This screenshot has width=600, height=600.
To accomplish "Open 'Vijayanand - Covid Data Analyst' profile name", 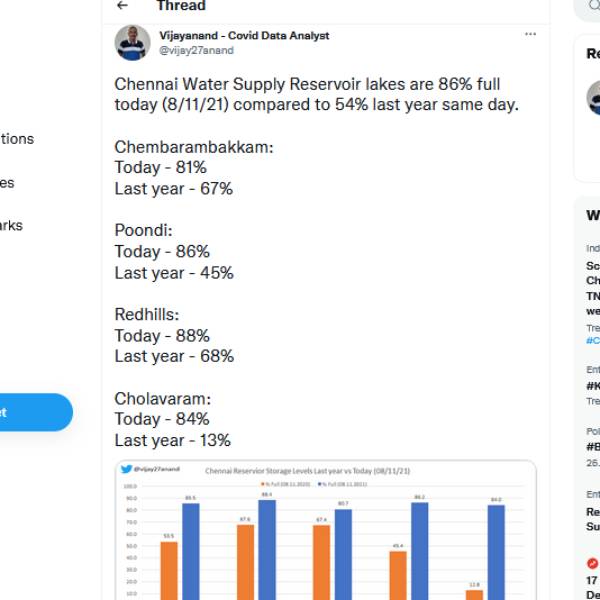I will tap(244, 36).
